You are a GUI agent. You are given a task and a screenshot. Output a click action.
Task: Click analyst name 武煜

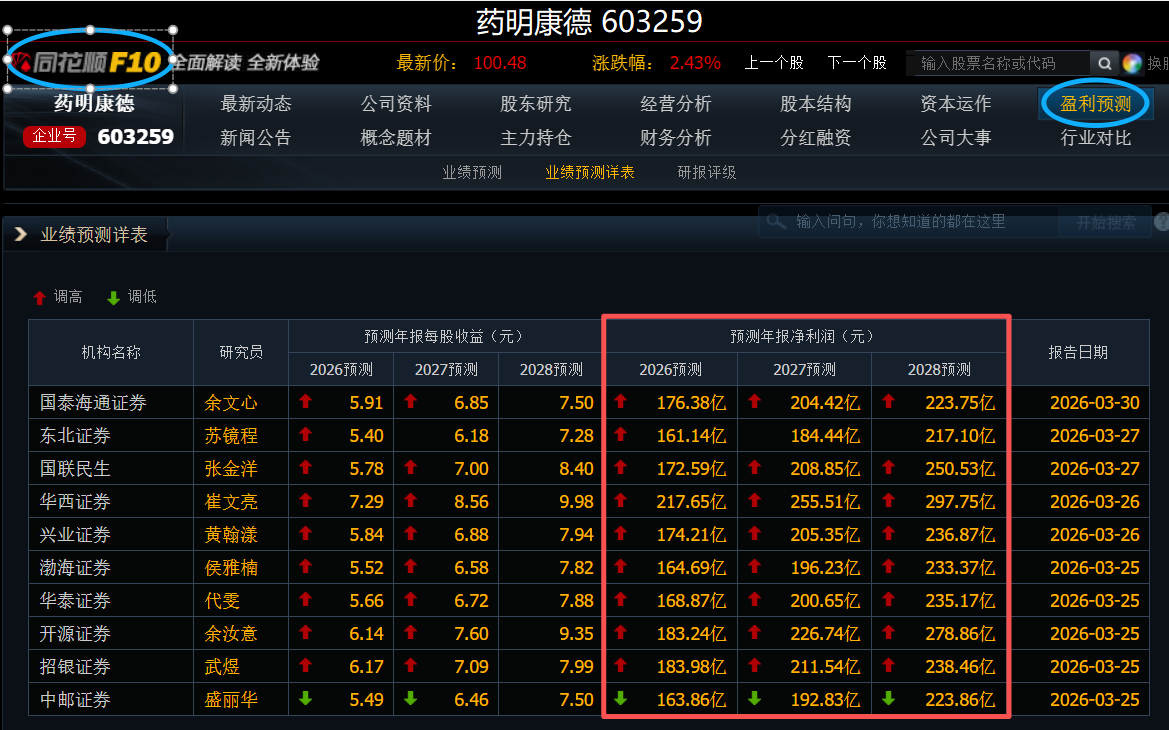(x=222, y=667)
